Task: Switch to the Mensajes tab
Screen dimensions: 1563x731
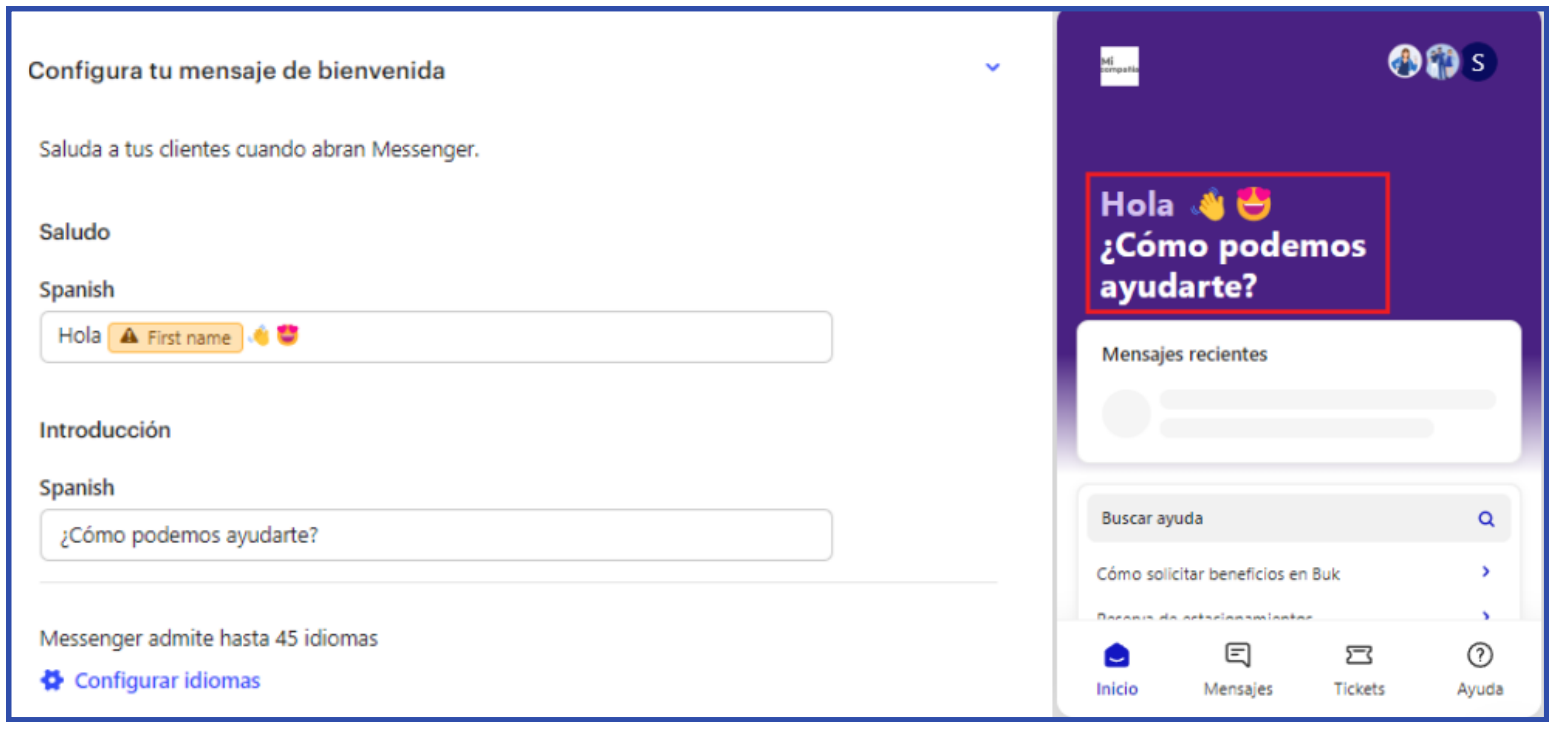Action: (1238, 668)
